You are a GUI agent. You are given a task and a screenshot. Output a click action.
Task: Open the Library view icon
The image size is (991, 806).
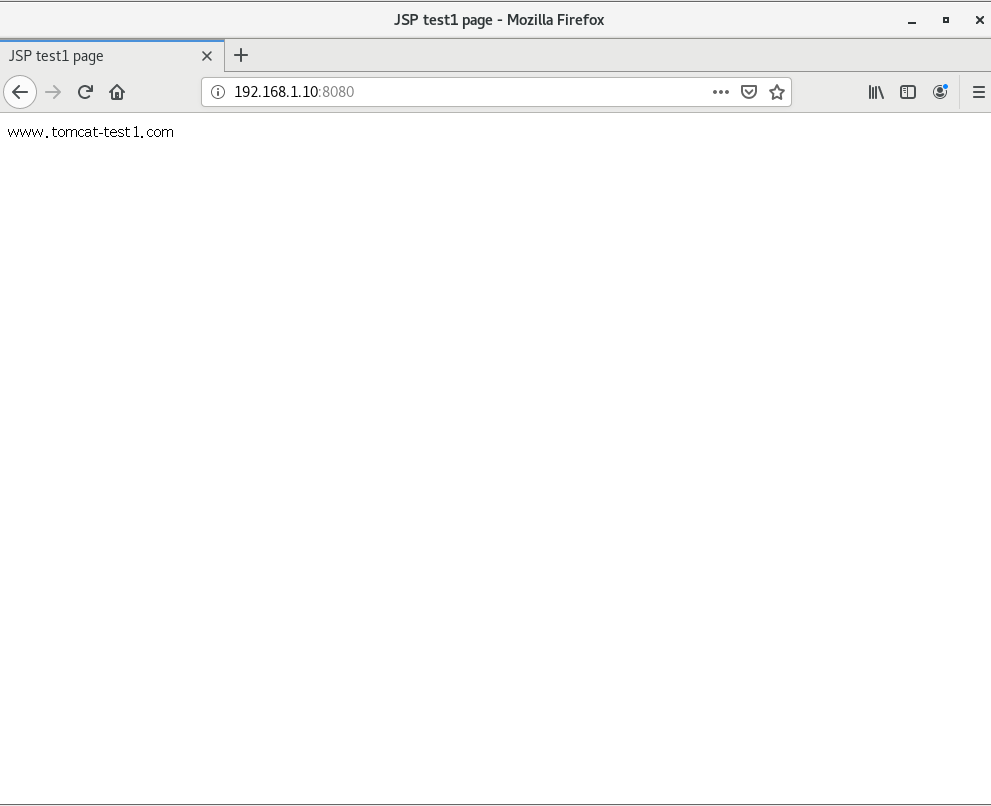point(876,92)
